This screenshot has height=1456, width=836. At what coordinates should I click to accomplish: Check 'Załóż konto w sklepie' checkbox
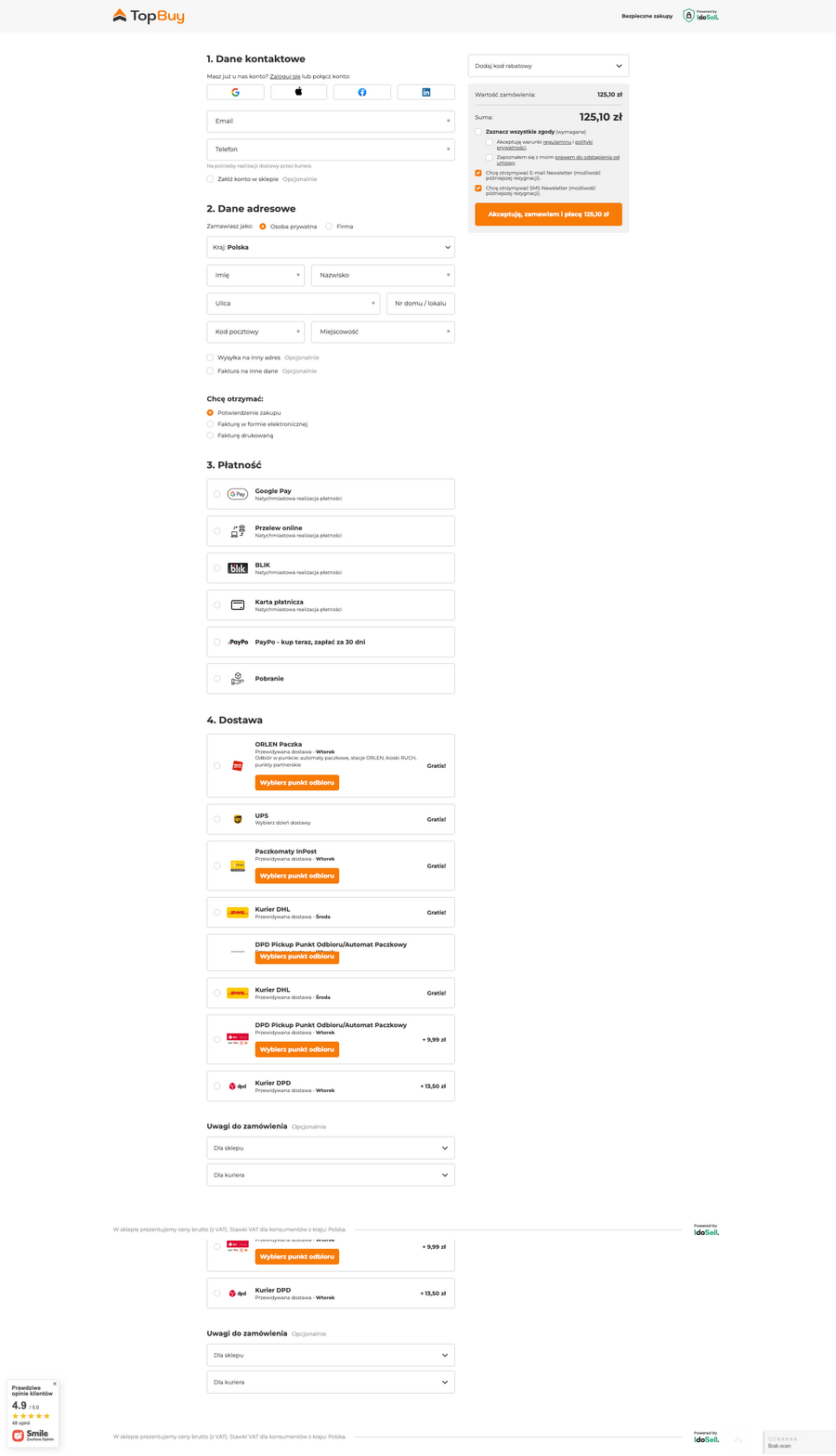click(211, 179)
